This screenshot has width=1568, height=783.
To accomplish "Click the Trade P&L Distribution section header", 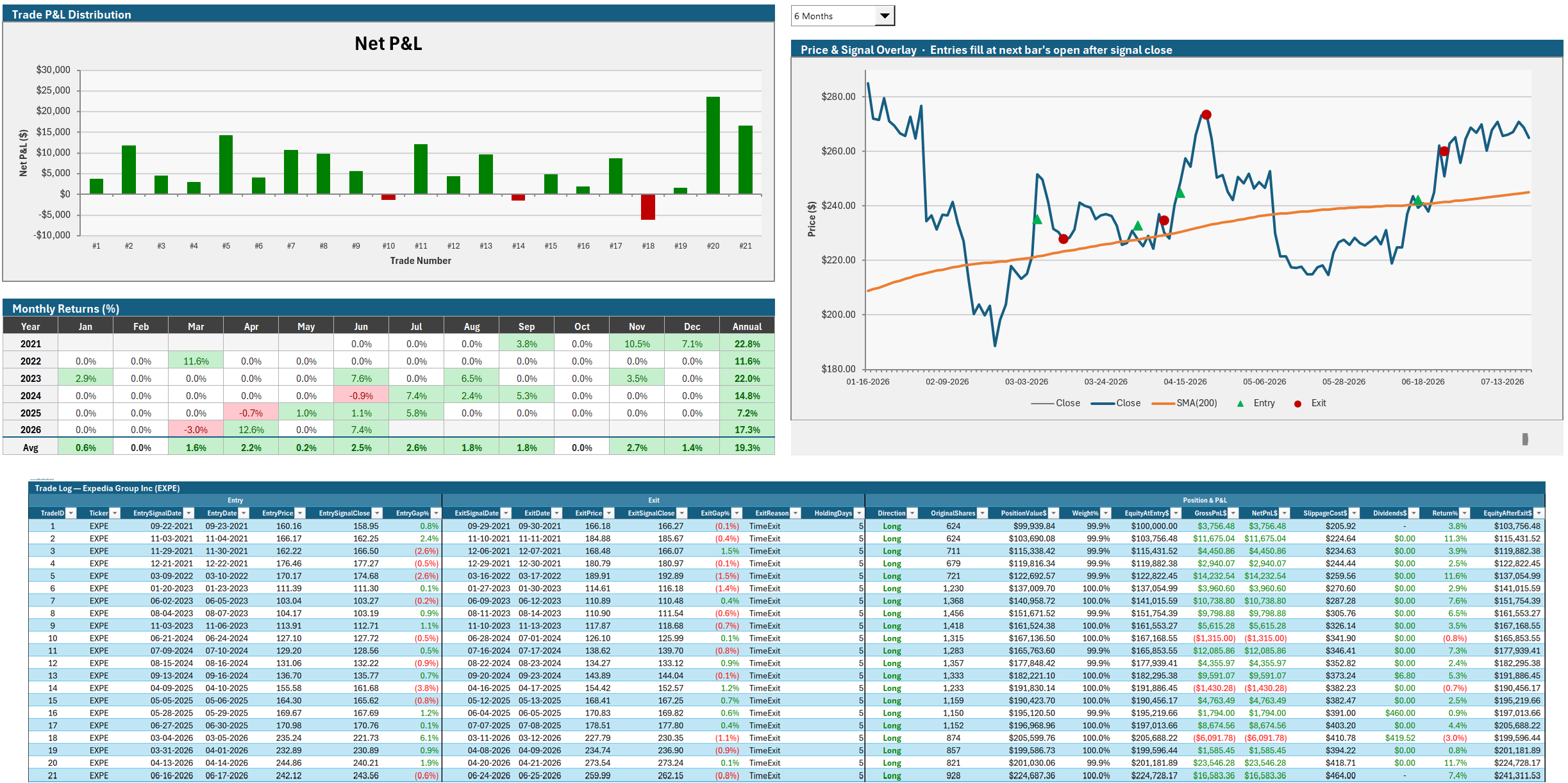I will pos(388,14).
